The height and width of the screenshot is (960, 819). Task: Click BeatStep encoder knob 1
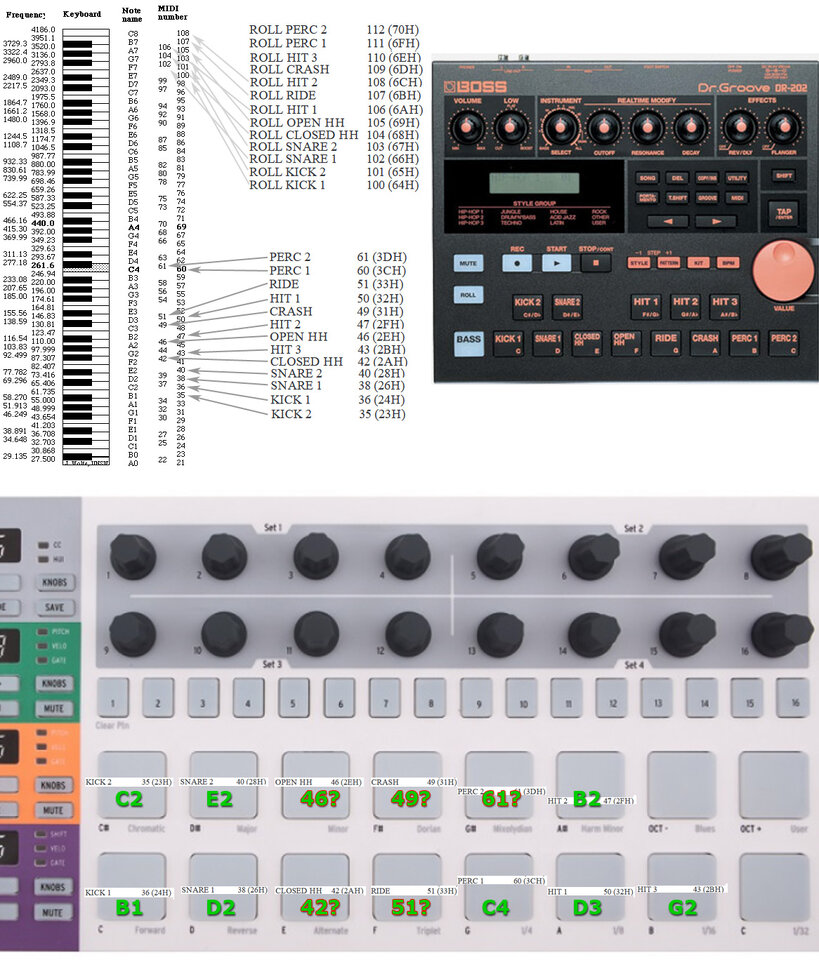(133, 555)
